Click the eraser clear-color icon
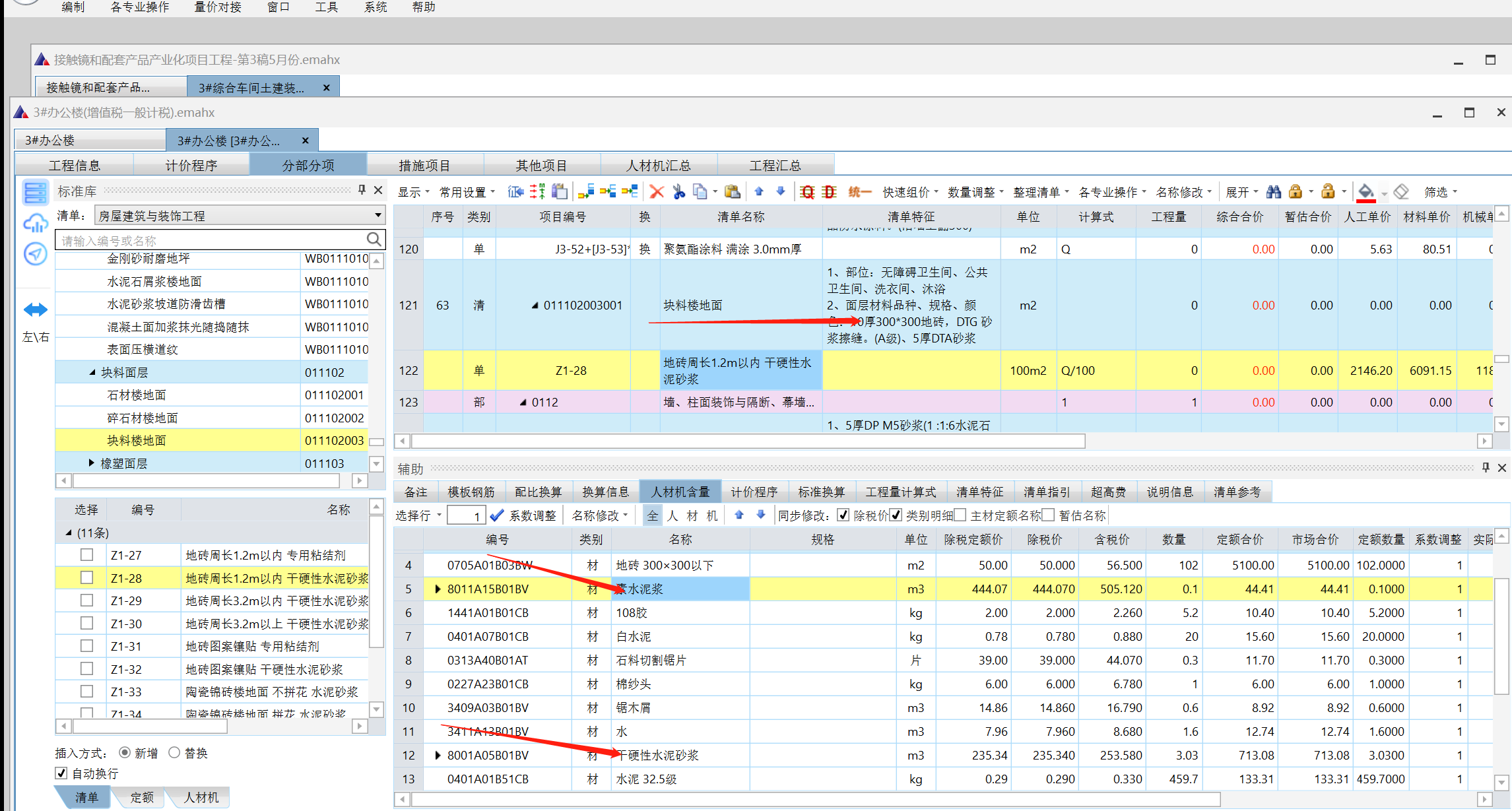The image size is (1512, 811). click(1401, 192)
